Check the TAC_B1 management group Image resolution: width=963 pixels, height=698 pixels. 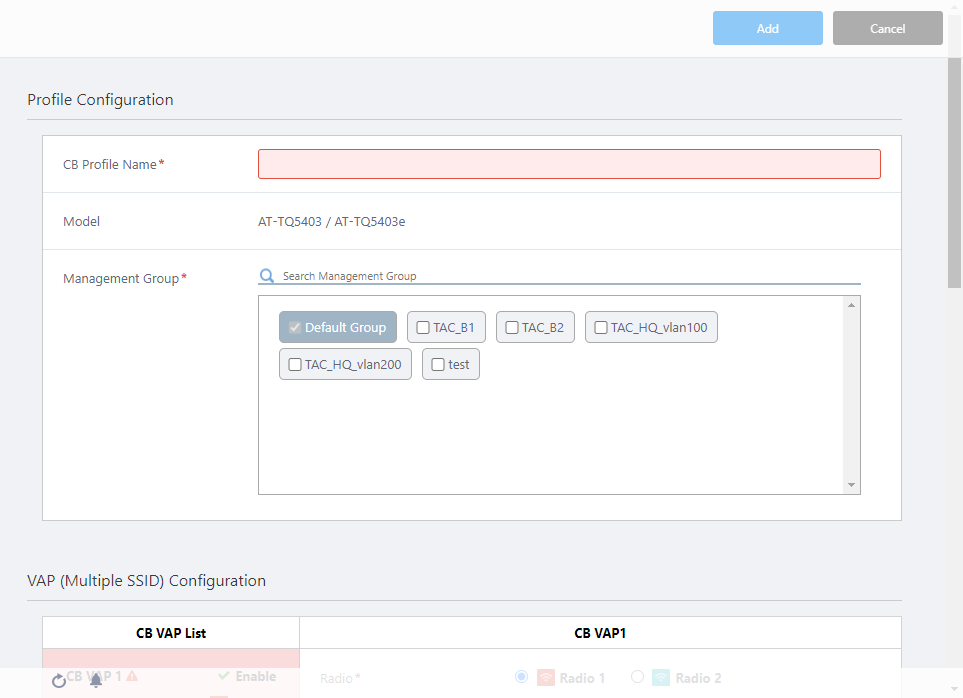coord(423,327)
